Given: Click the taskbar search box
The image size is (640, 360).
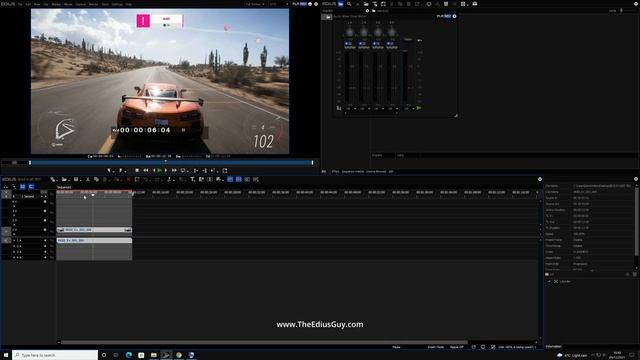Looking at the screenshot, I should pyautogui.click(x=55, y=355).
